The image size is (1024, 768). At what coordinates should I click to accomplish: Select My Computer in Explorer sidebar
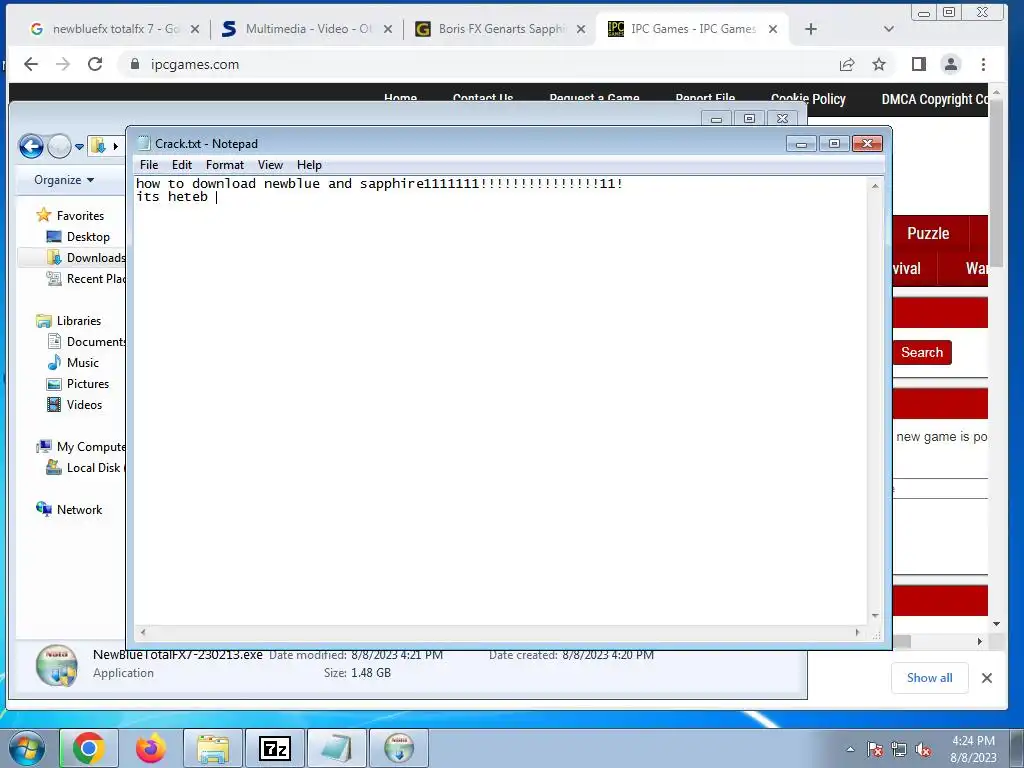[80, 447]
